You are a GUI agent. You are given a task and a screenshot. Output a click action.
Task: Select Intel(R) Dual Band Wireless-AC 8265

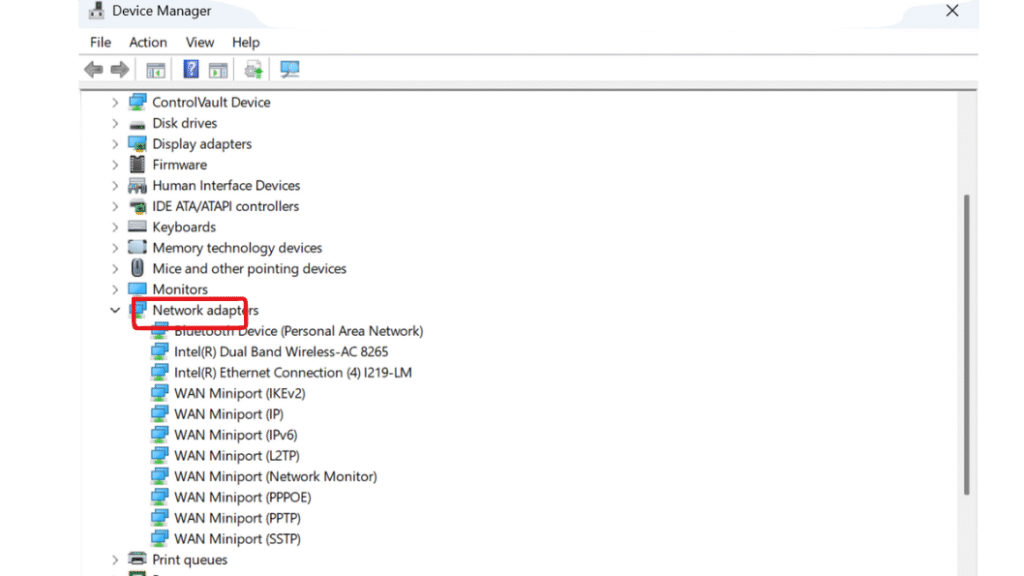(x=281, y=352)
